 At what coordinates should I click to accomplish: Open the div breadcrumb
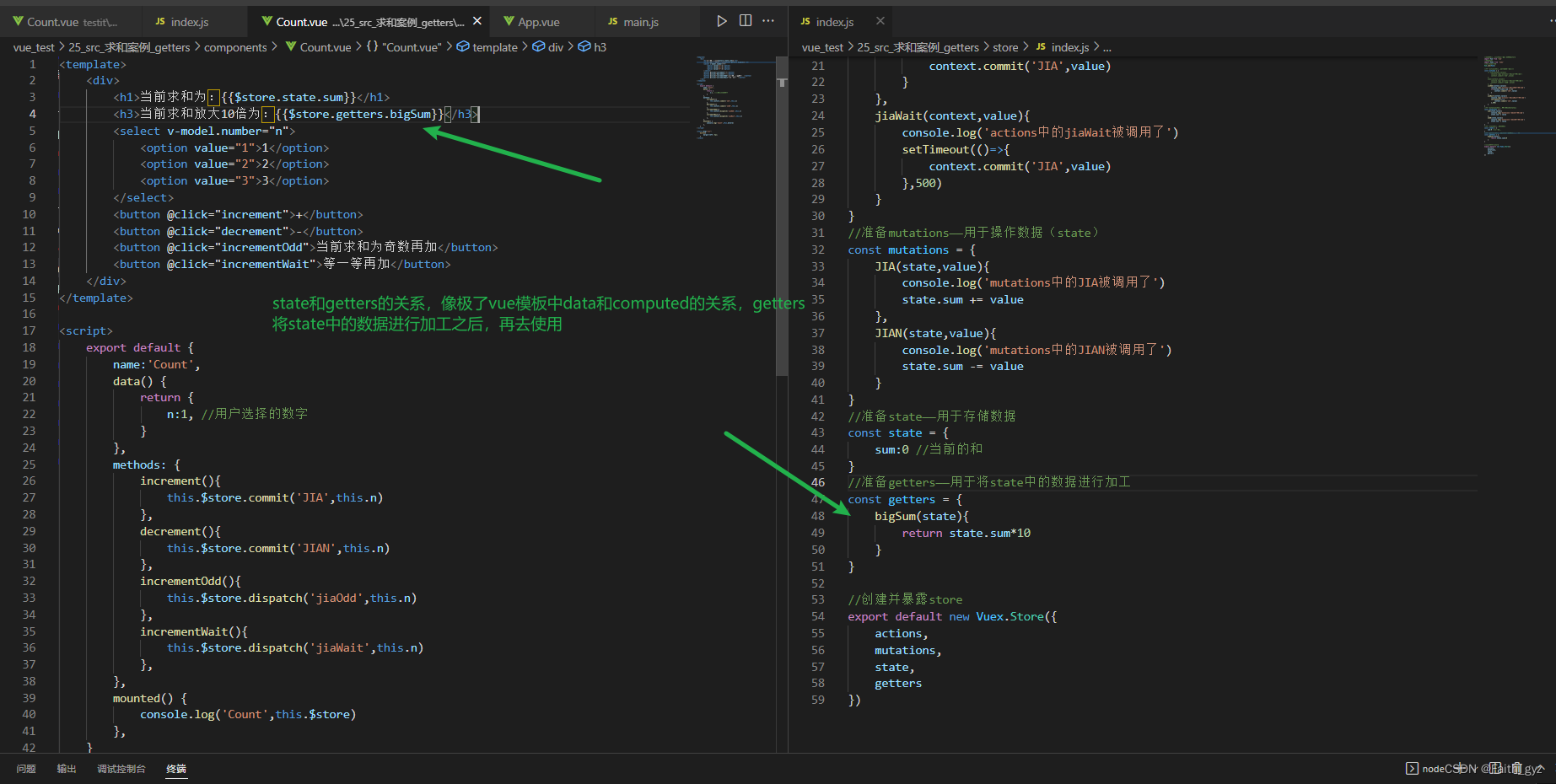pos(547,47)
